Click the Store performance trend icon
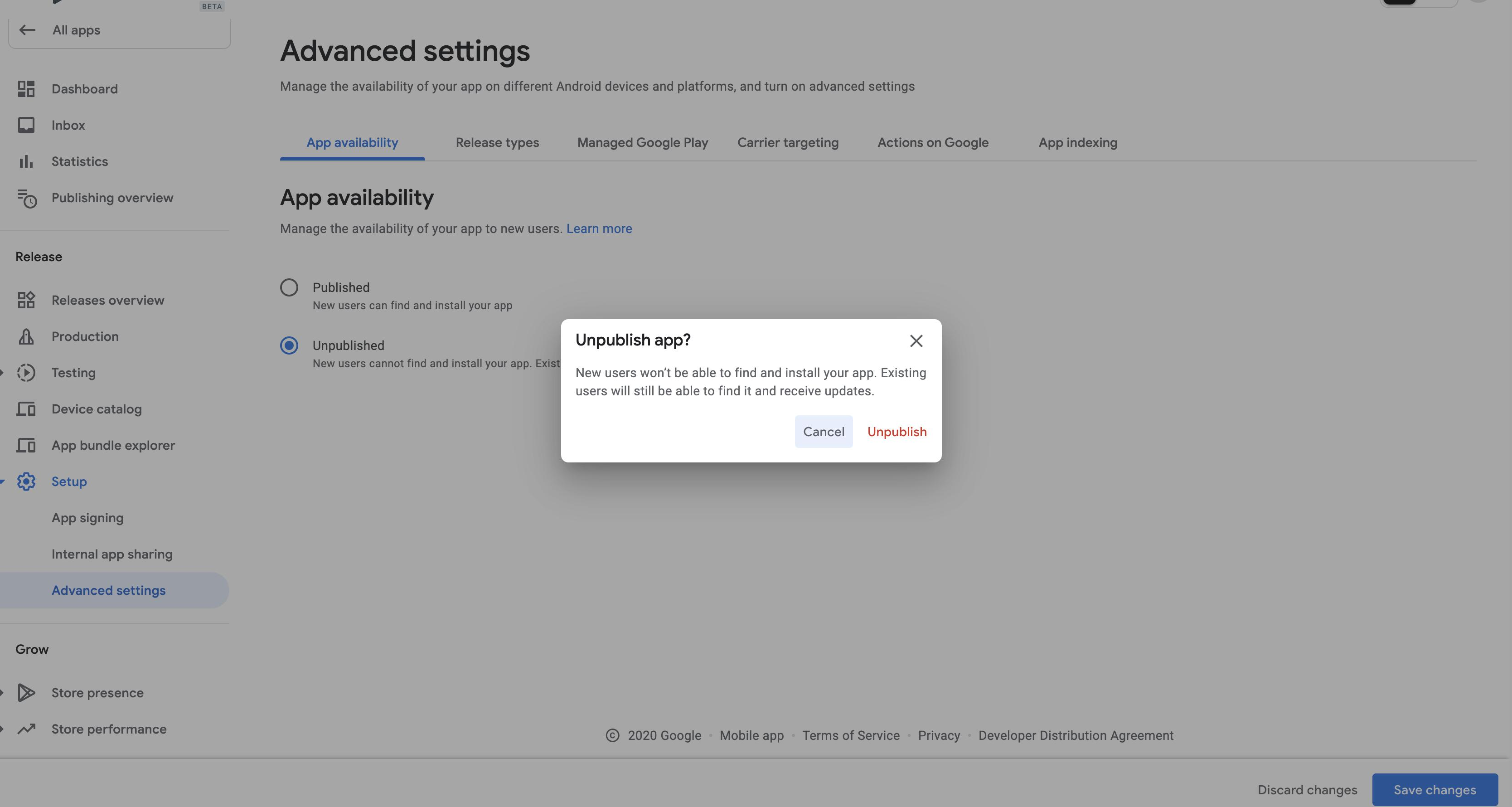 (x=26, y=729)
